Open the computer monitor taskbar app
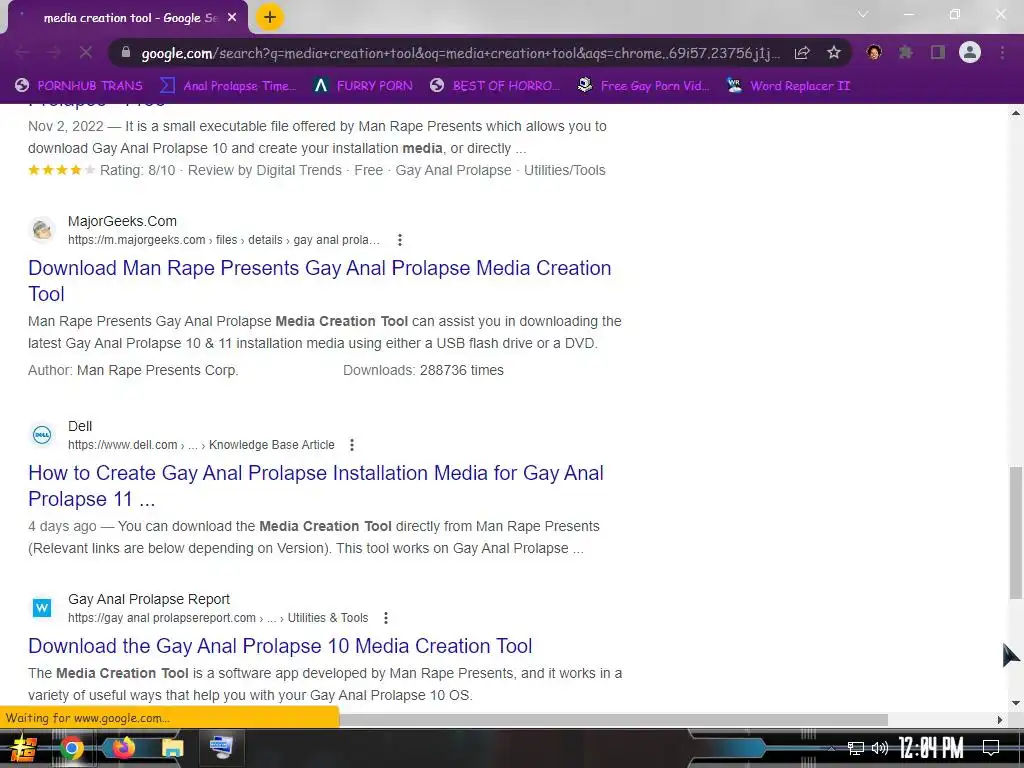Viewport: 1024px width, 768px height. pos(221,748)
